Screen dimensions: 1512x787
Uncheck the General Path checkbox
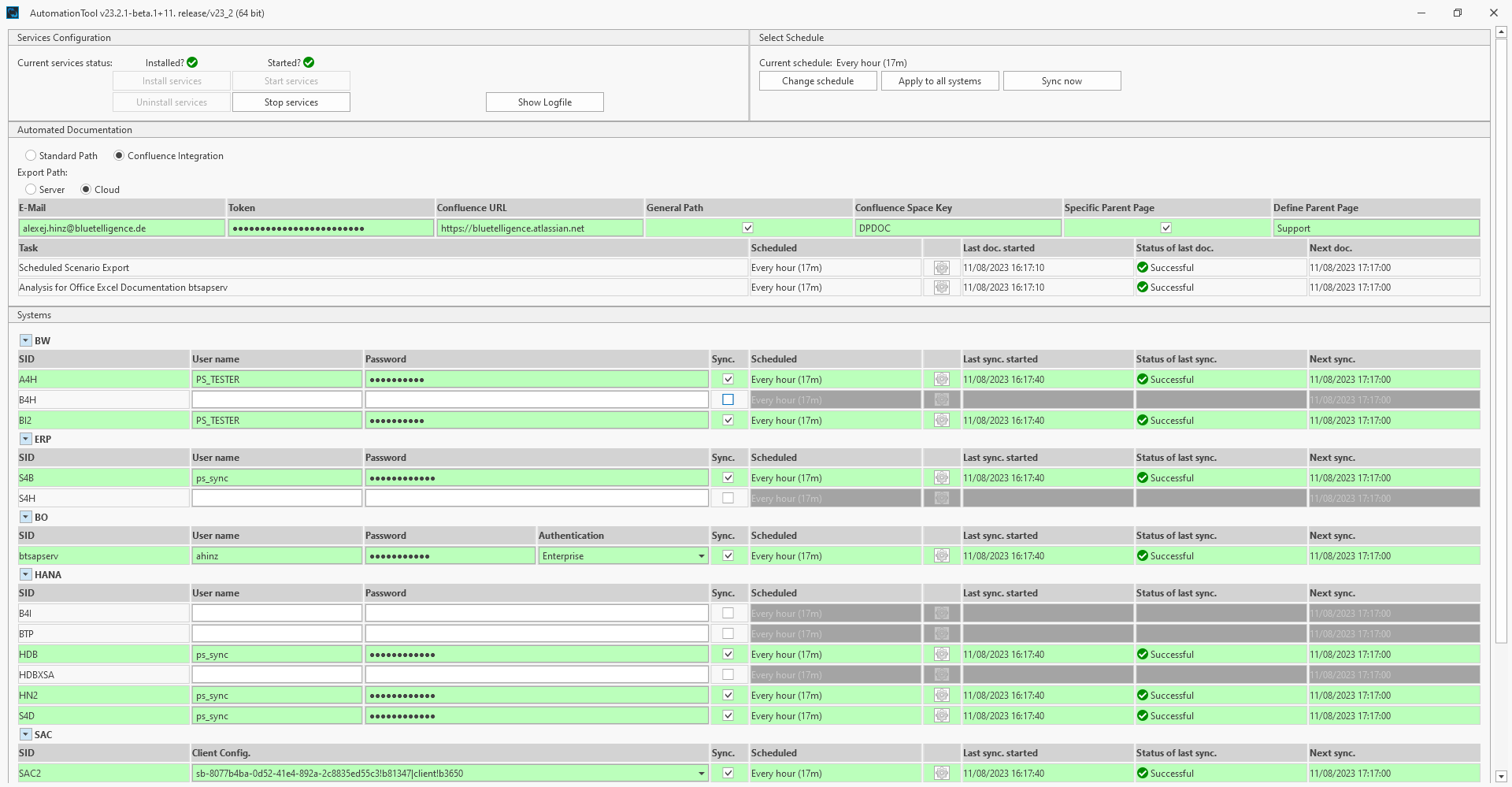coord(748,228)
